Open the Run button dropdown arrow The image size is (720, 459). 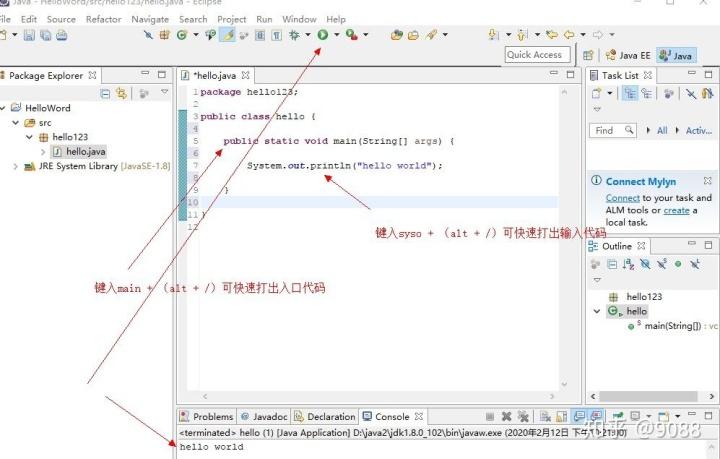(x=337, y=34)
